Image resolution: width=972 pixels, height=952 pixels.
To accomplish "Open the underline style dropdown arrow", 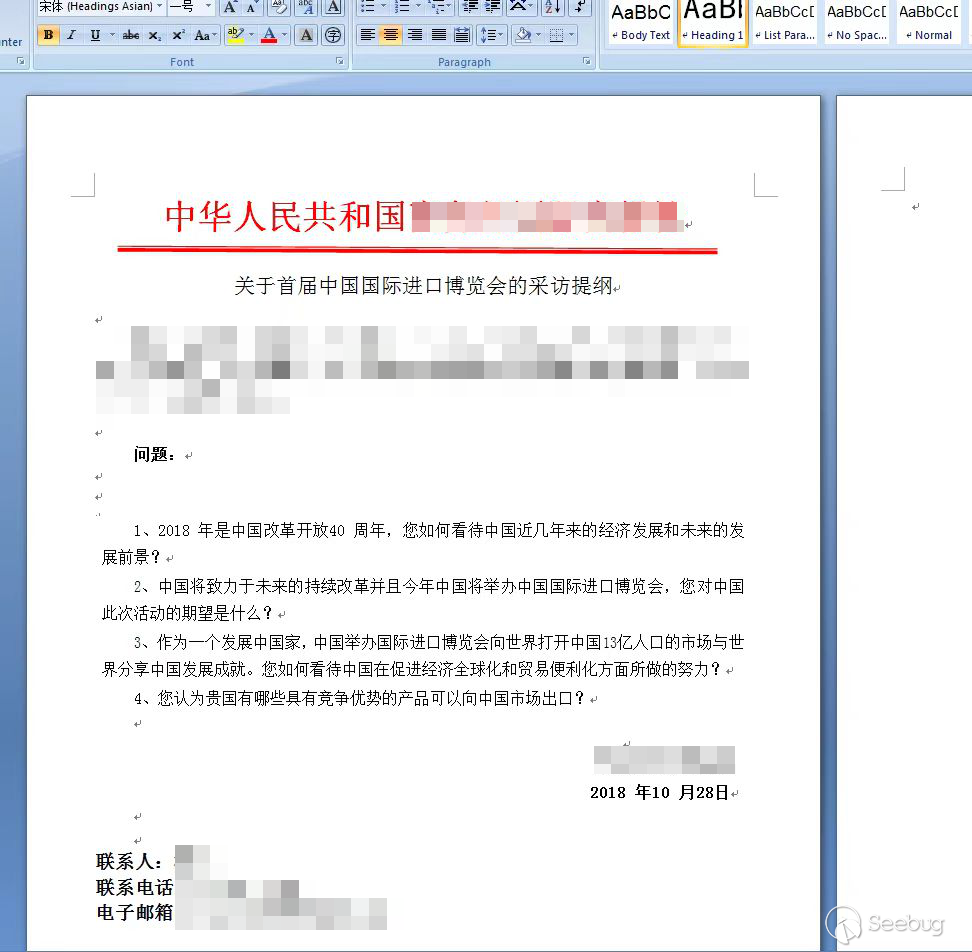I will pyautogui.click(x=112, y=35).
